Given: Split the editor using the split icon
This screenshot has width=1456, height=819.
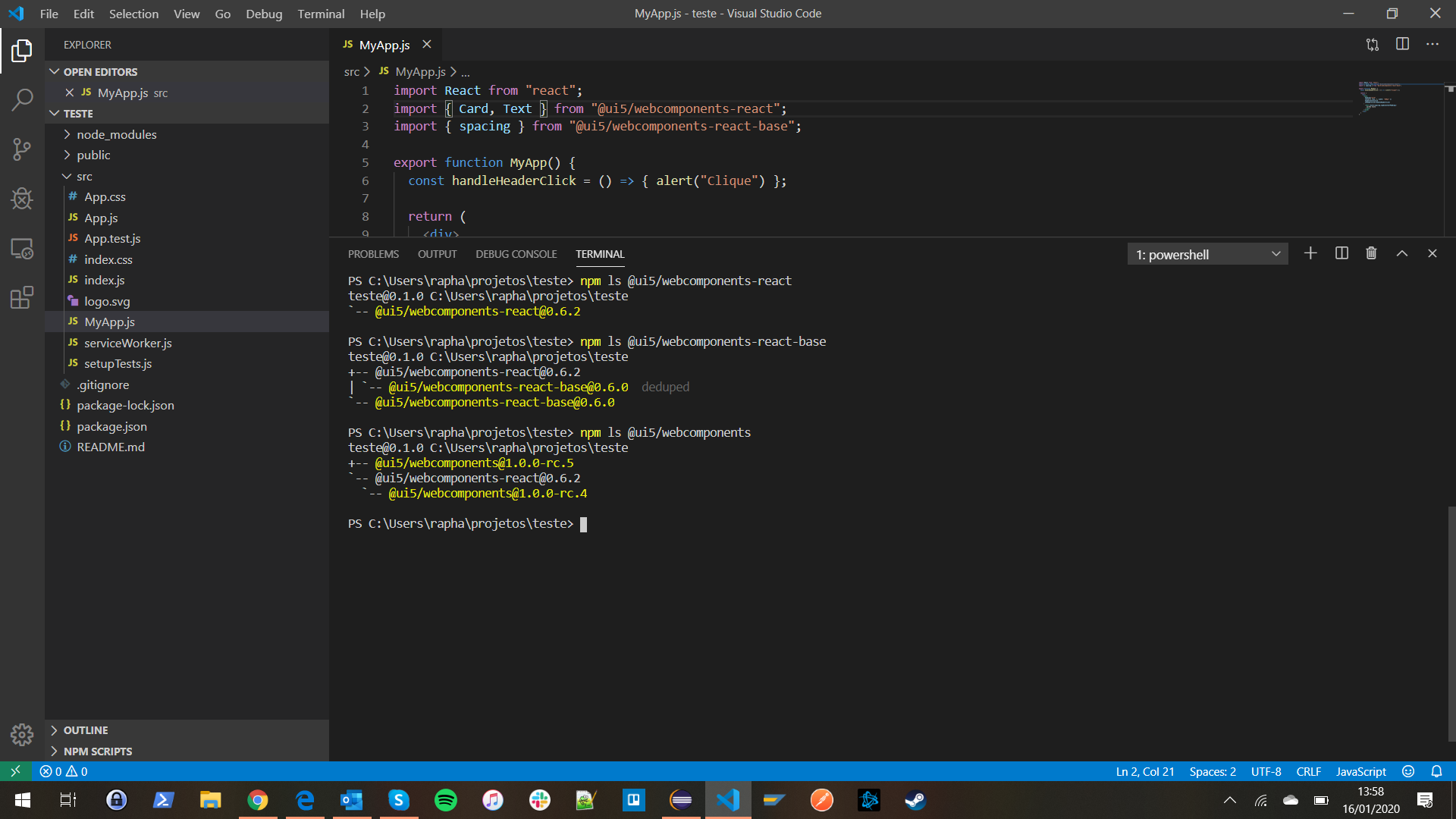Looking at the screenshot, I should tap(1401, 44).
